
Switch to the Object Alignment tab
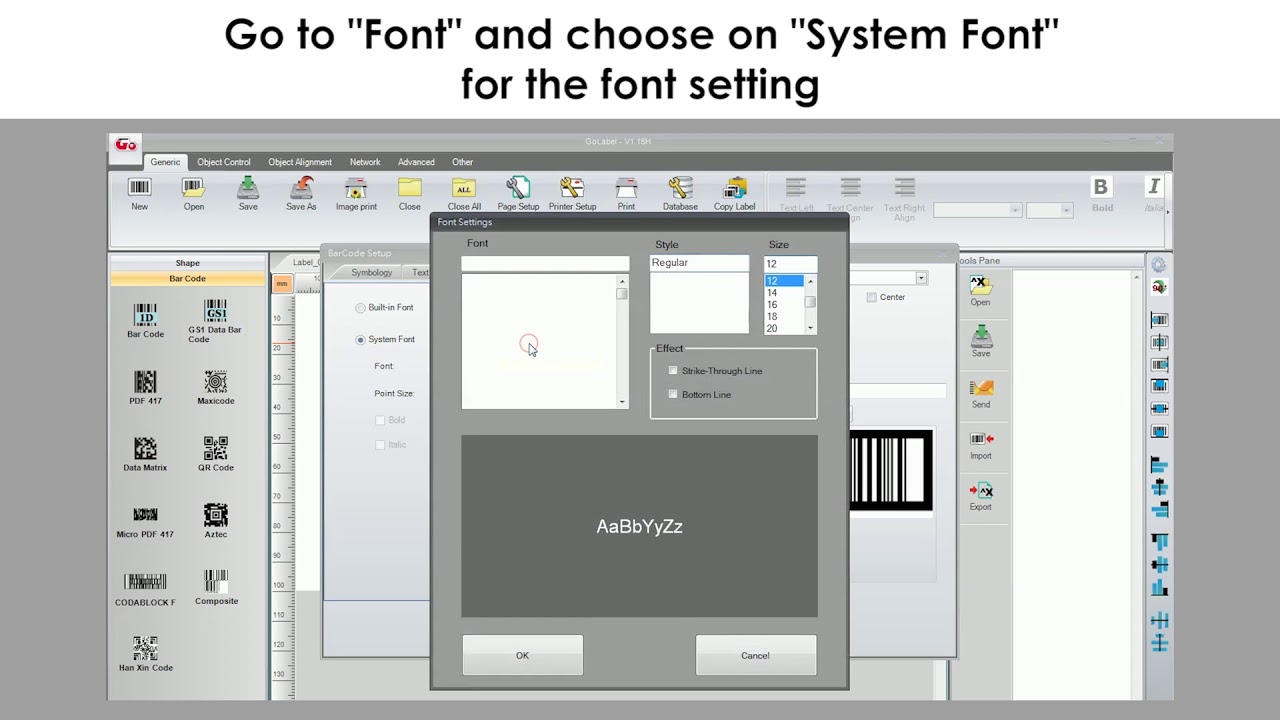pyautogui.click(x=300, y=162)
